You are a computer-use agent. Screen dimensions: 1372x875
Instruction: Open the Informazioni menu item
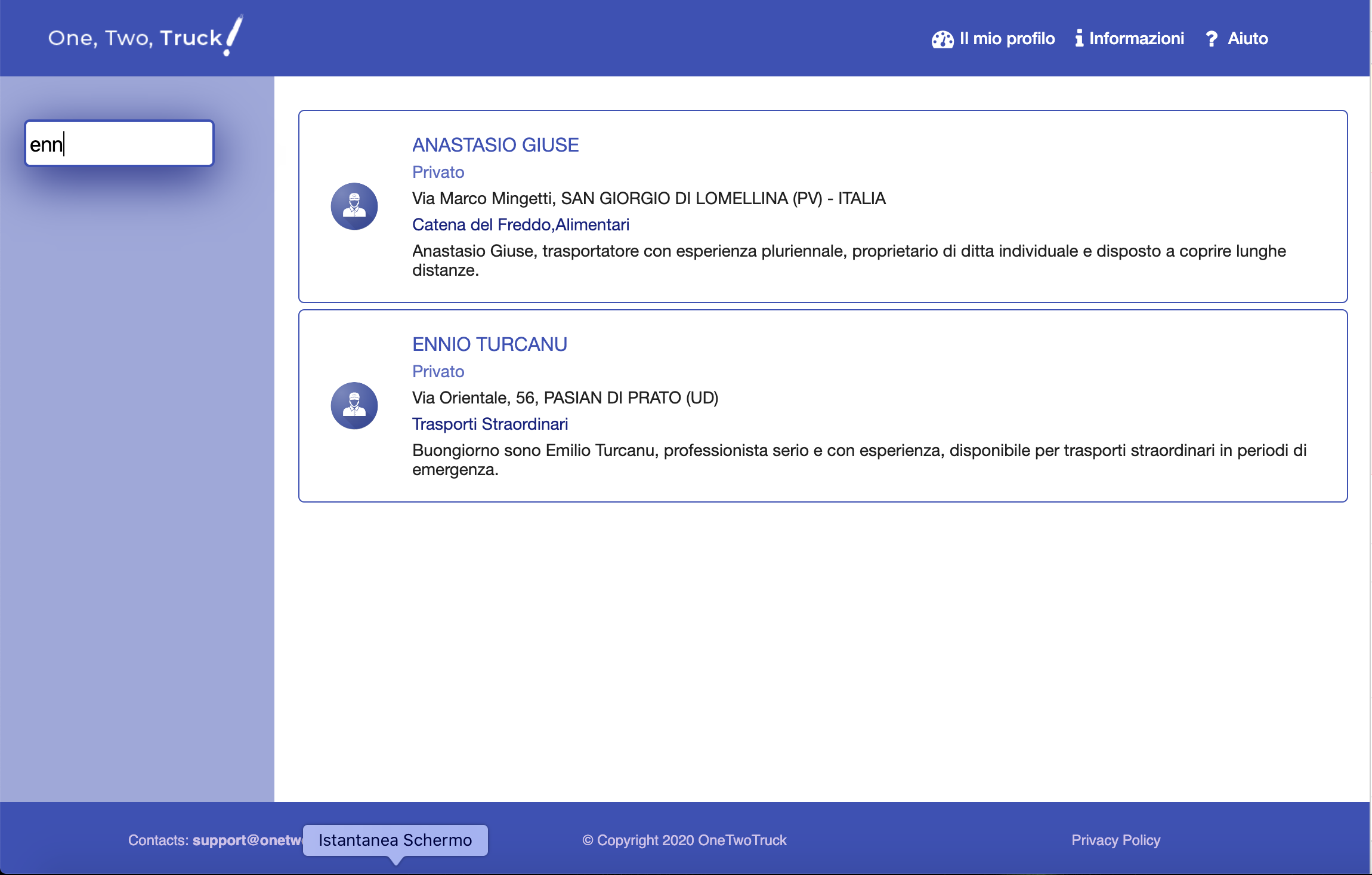(1136, 39)
